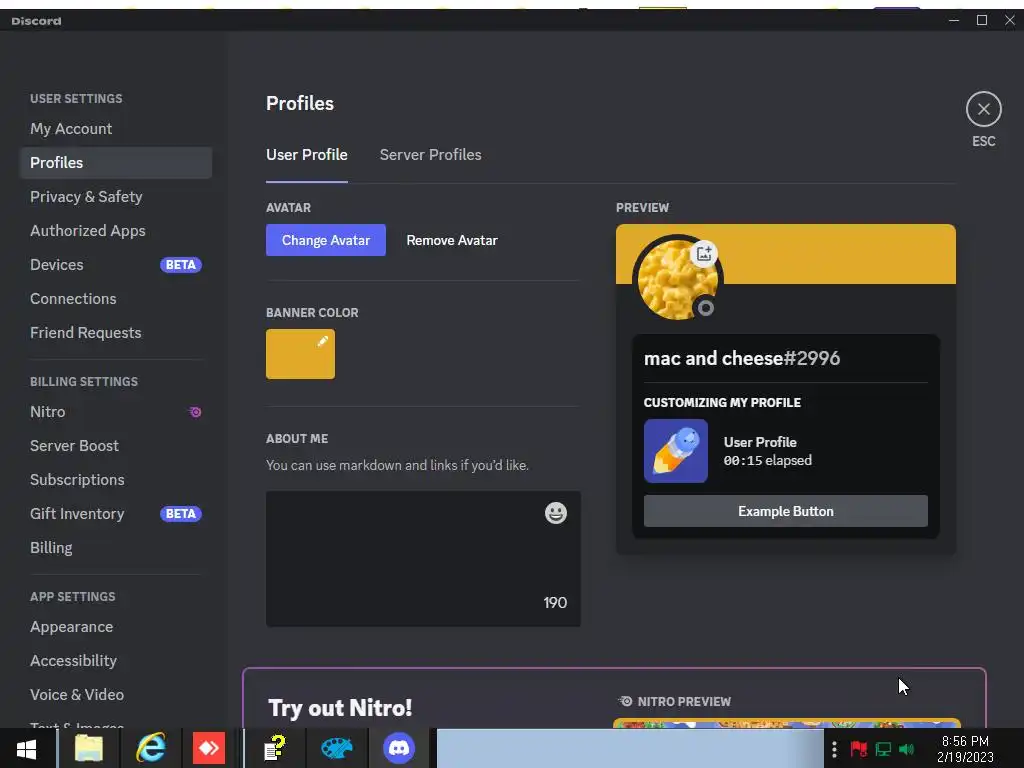Click the 190 character counter
1024x768 pixels.
pos(555,603)
